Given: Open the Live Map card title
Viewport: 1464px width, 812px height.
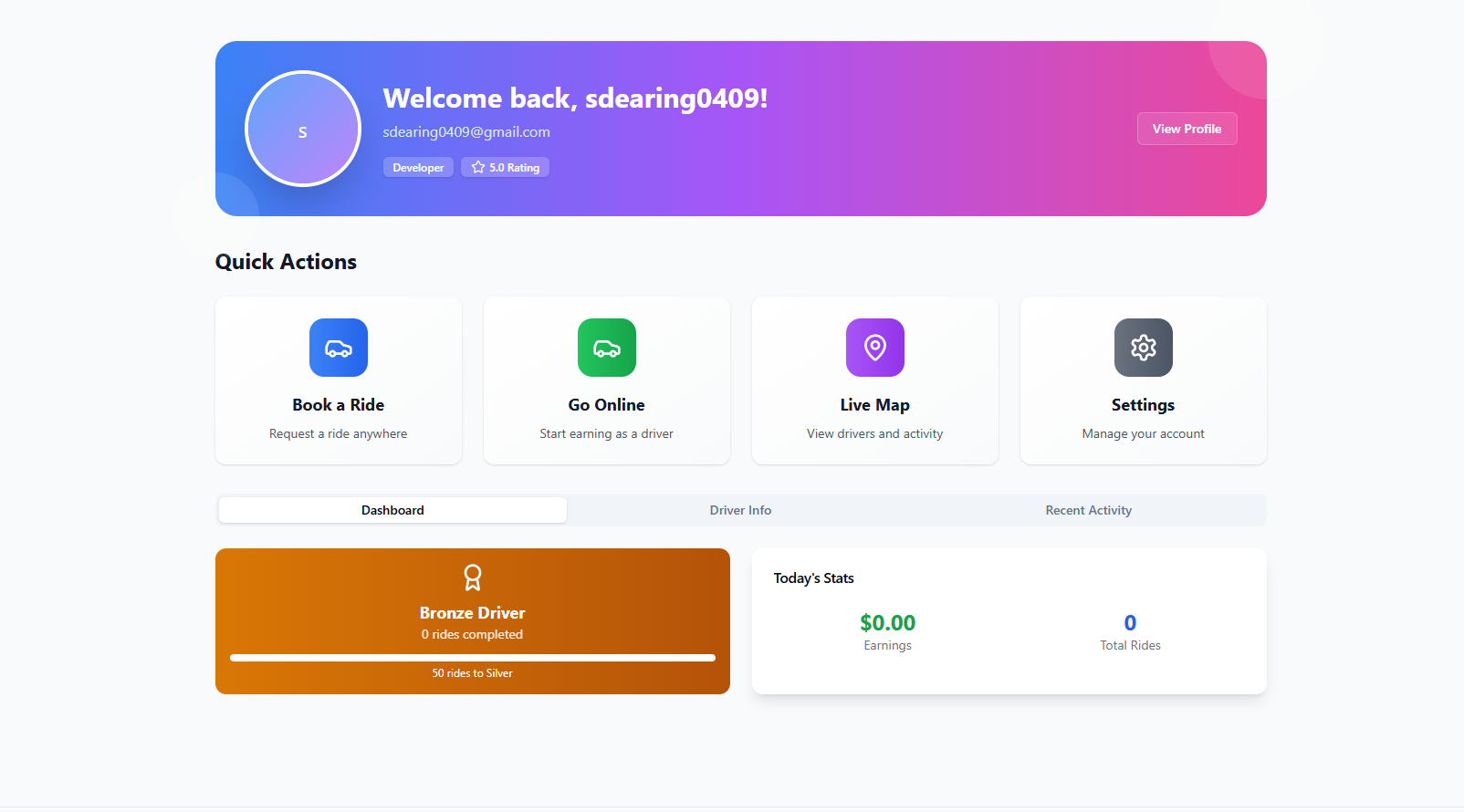Looking at the screenshot, I should coord(875,405).
